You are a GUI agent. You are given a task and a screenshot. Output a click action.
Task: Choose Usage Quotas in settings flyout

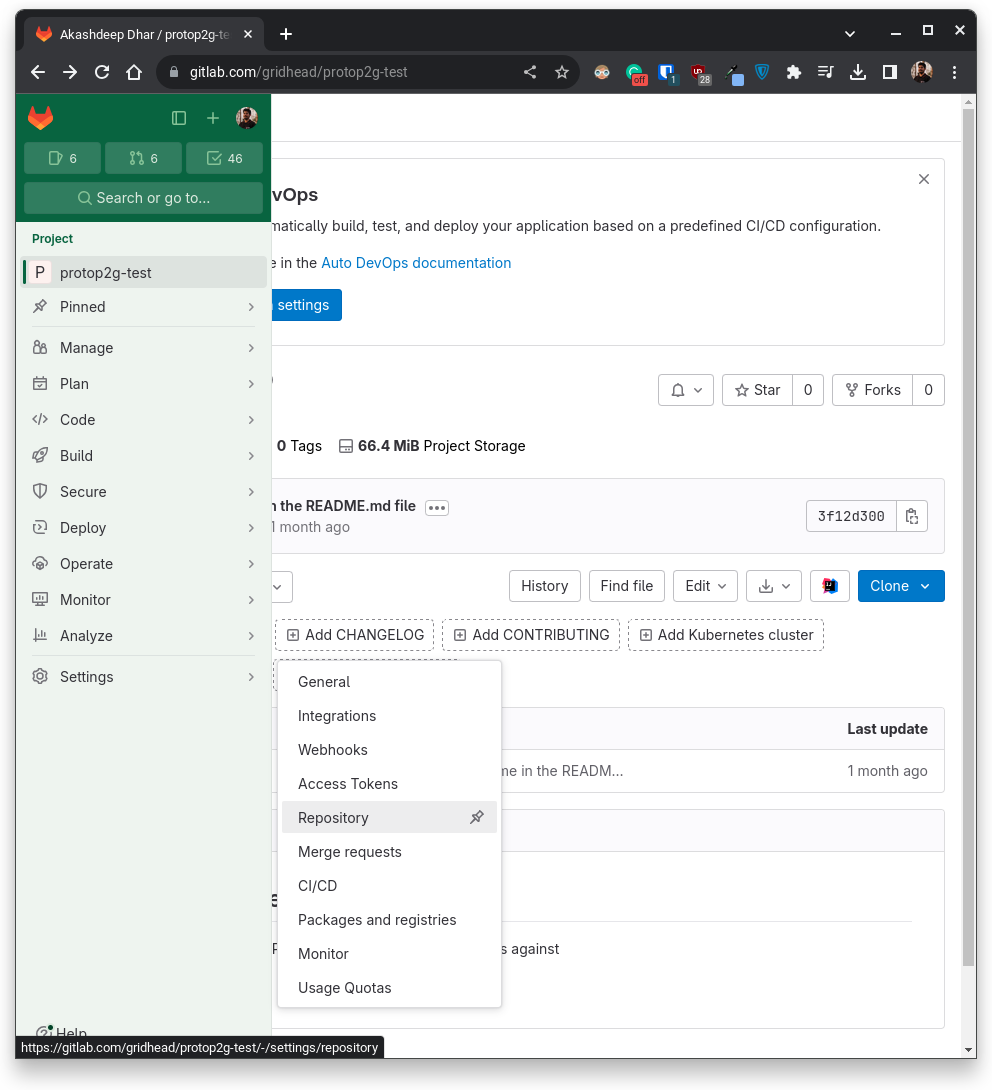pyautogui.click(x=389, y=989)
